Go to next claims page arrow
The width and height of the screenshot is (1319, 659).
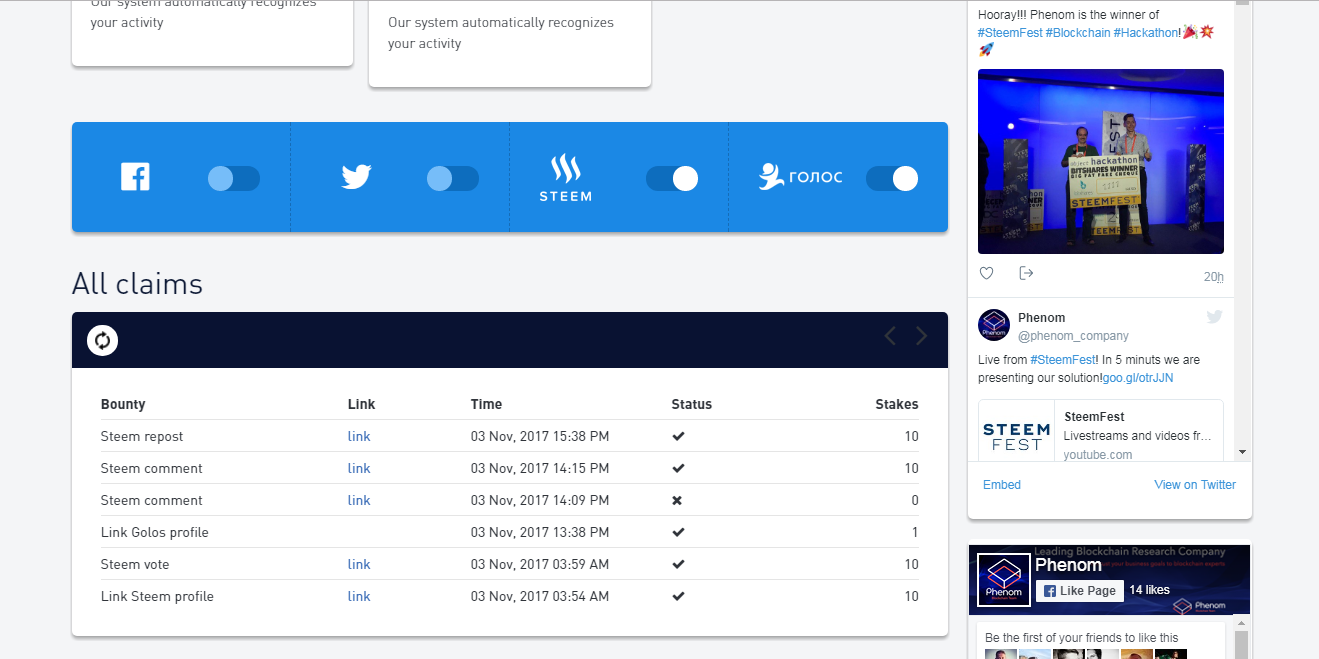[922, 336]
